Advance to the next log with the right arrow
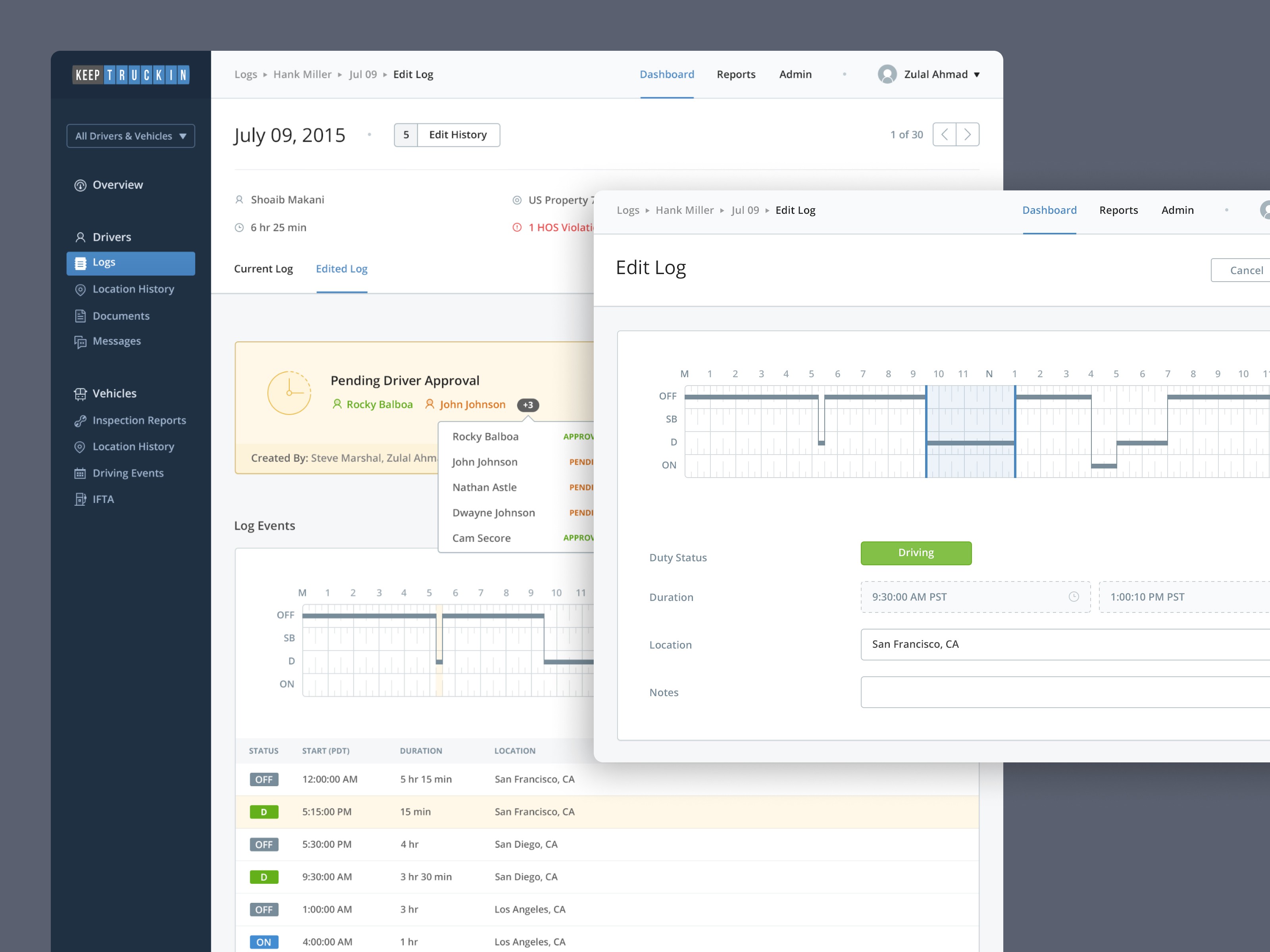This screenshot has height=952, width=1270. click(968, 134)
